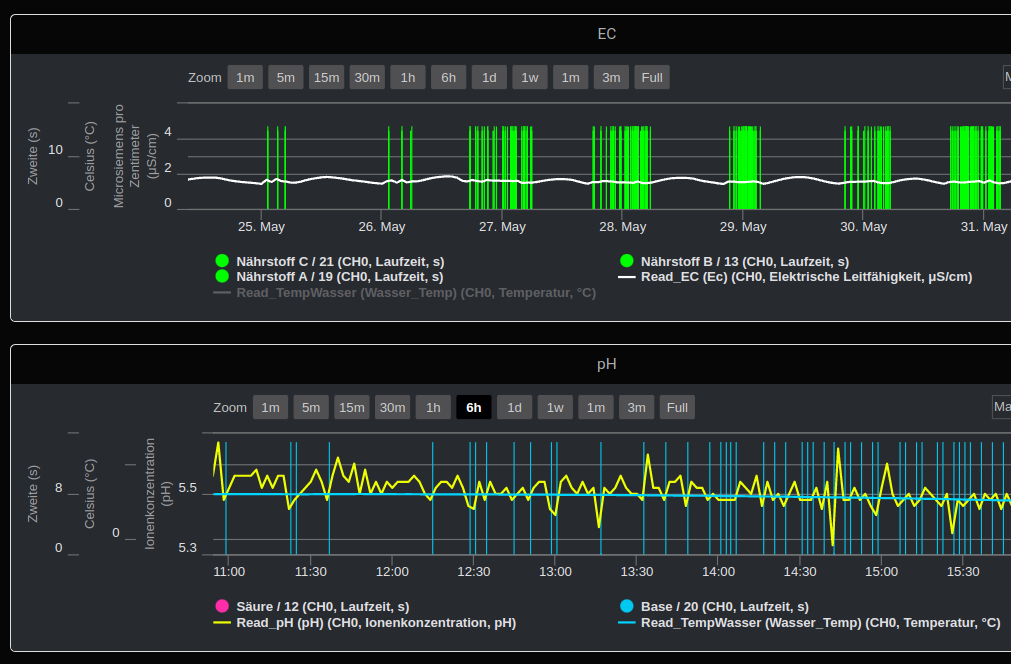
Task: Set EC chart zoom to 6h
Action: click(449, 78)
